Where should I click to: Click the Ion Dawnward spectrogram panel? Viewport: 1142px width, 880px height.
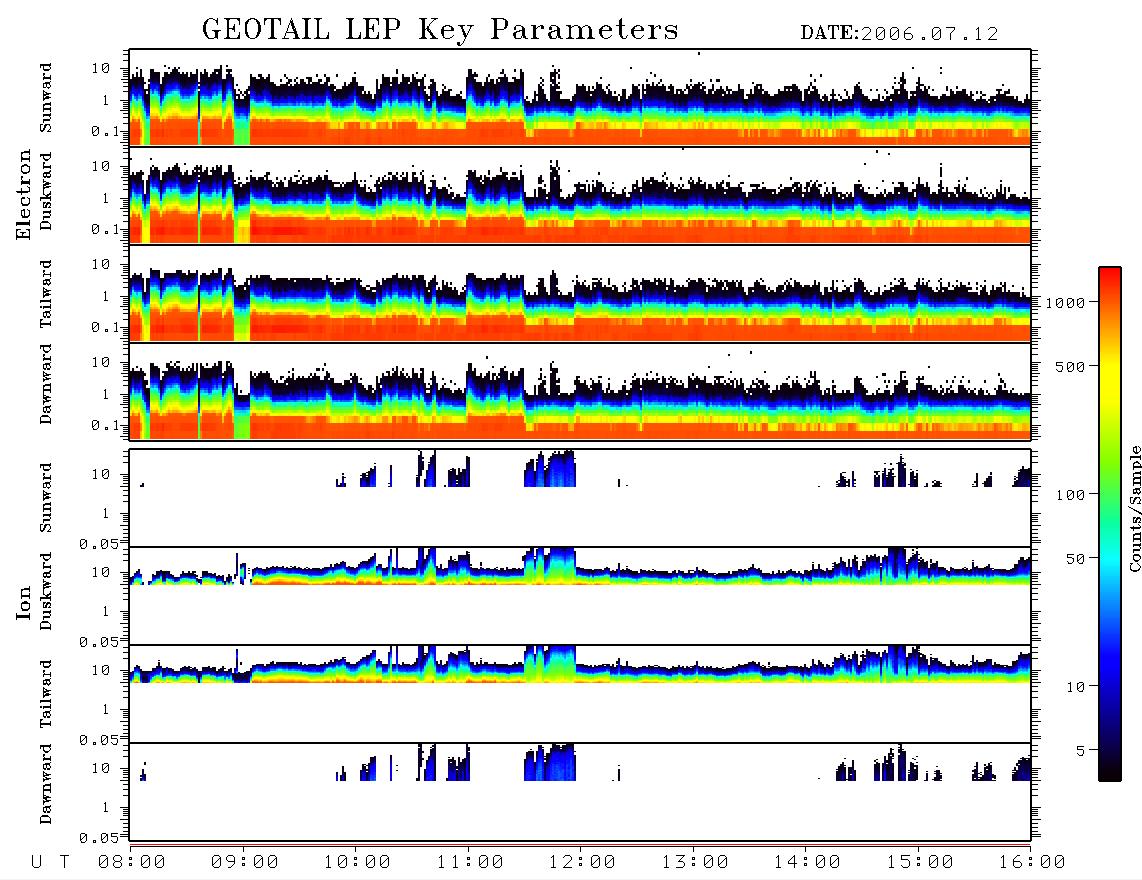pos(580,792)
